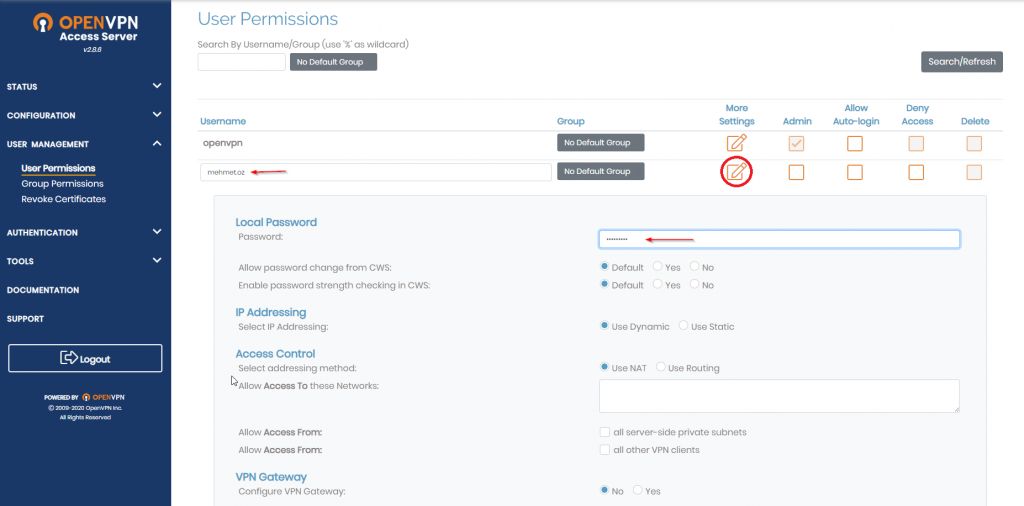
Task: Select Yes for Configure VPN Gateway
Action: (637, 490)
